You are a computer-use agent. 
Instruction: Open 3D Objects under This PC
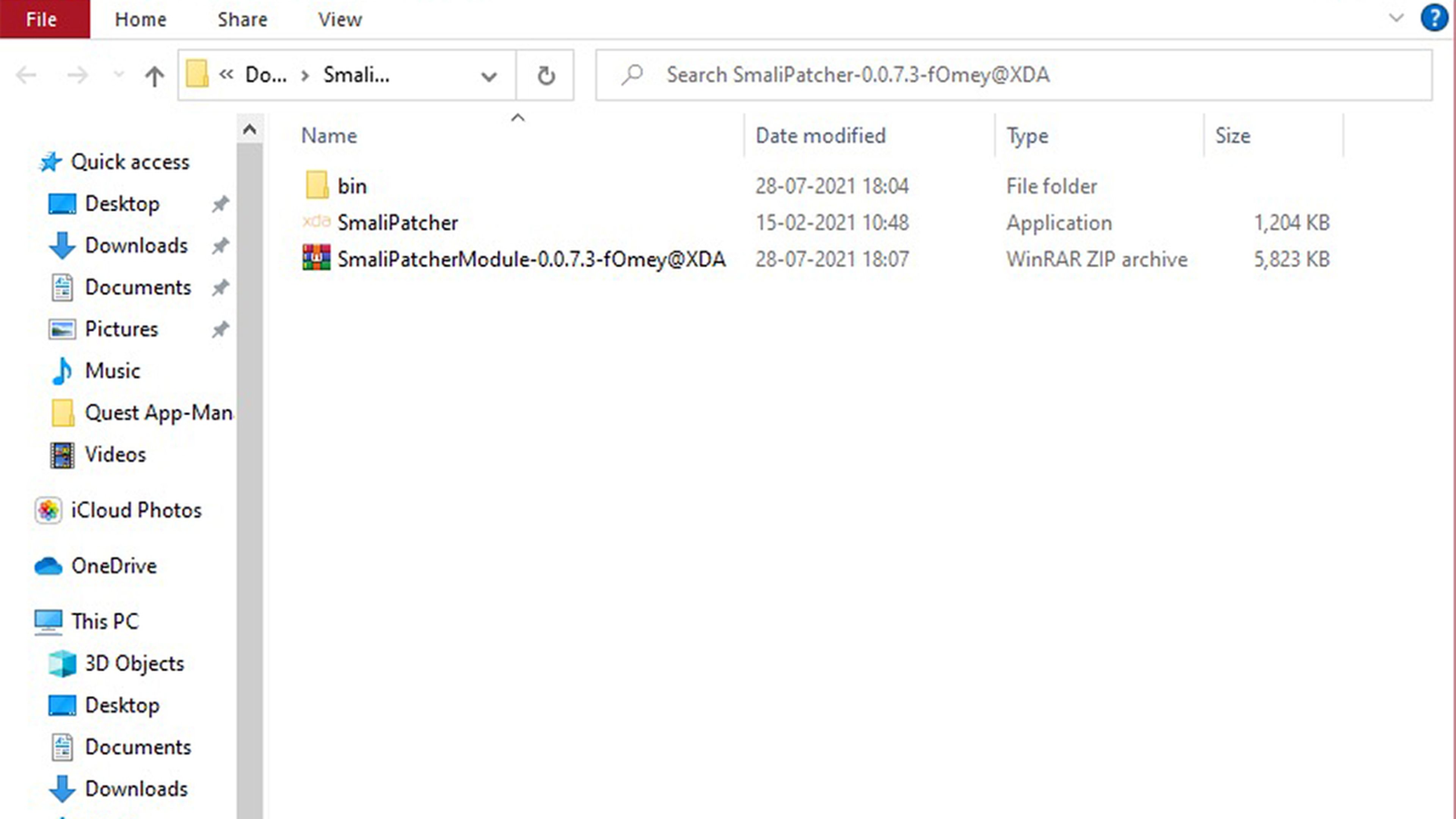click(135, 664)
